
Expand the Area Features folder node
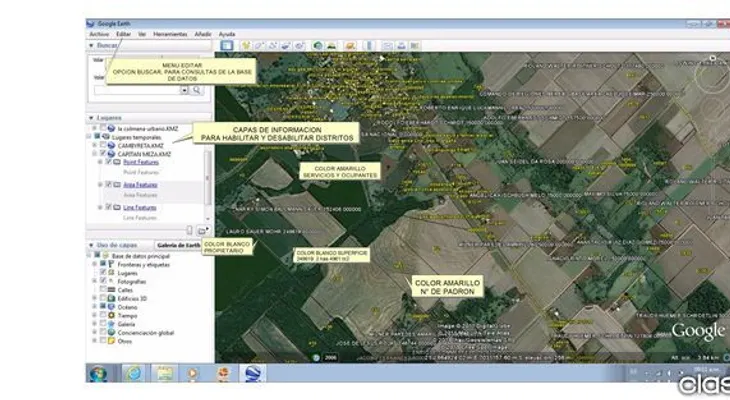100,184
